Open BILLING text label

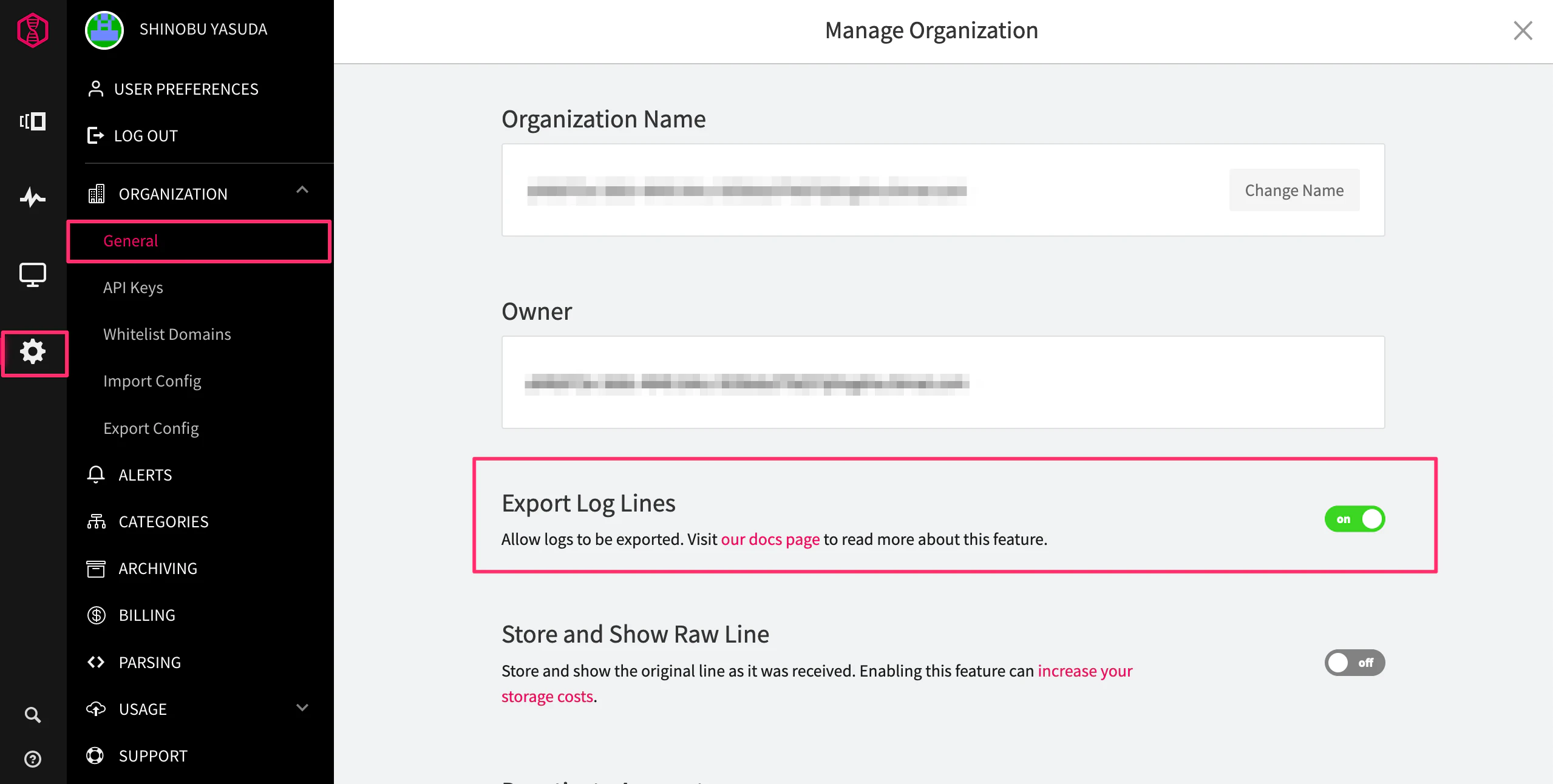pyautogui.click(x=147, y=615)
